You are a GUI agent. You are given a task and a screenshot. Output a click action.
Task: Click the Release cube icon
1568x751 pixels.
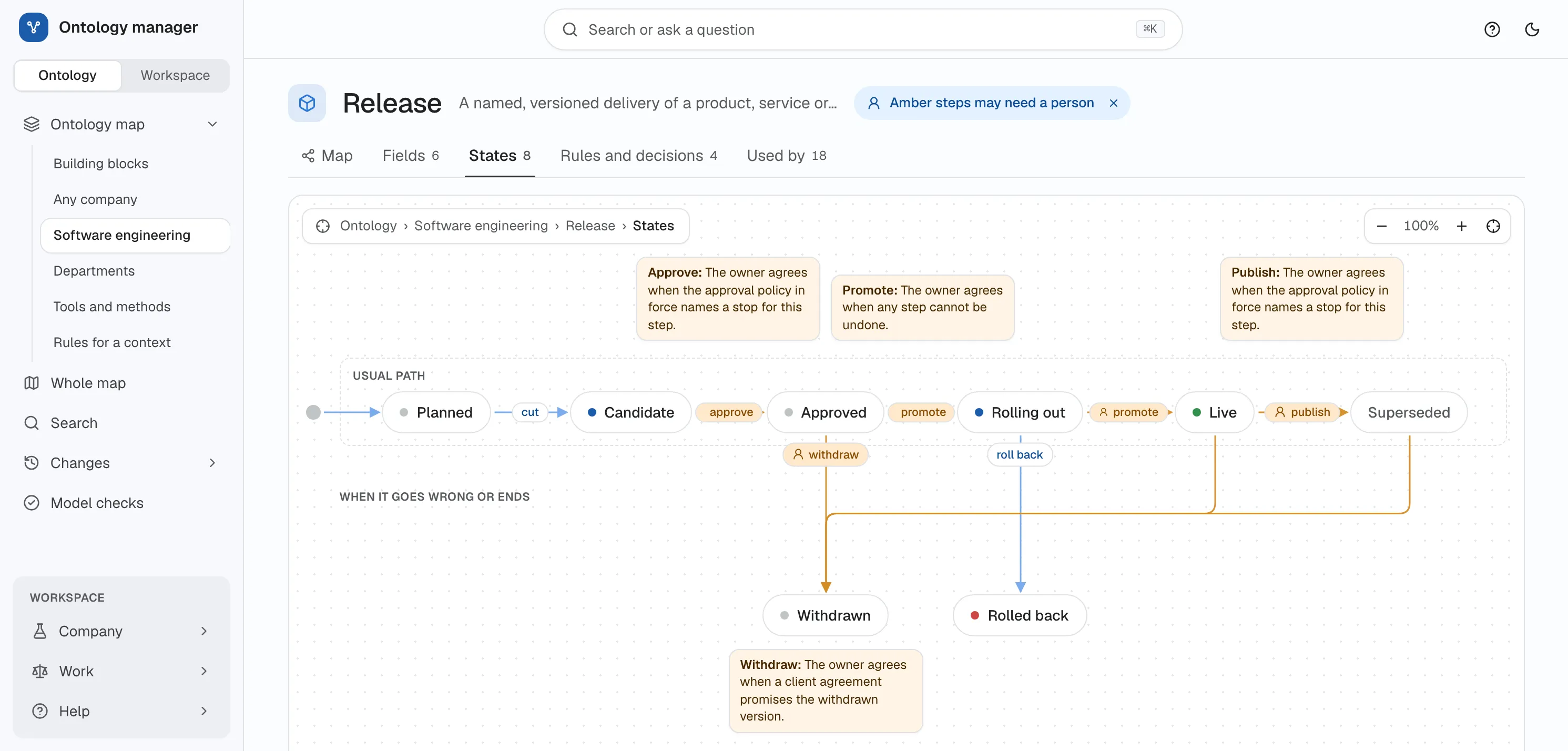[x=307, y=103]
